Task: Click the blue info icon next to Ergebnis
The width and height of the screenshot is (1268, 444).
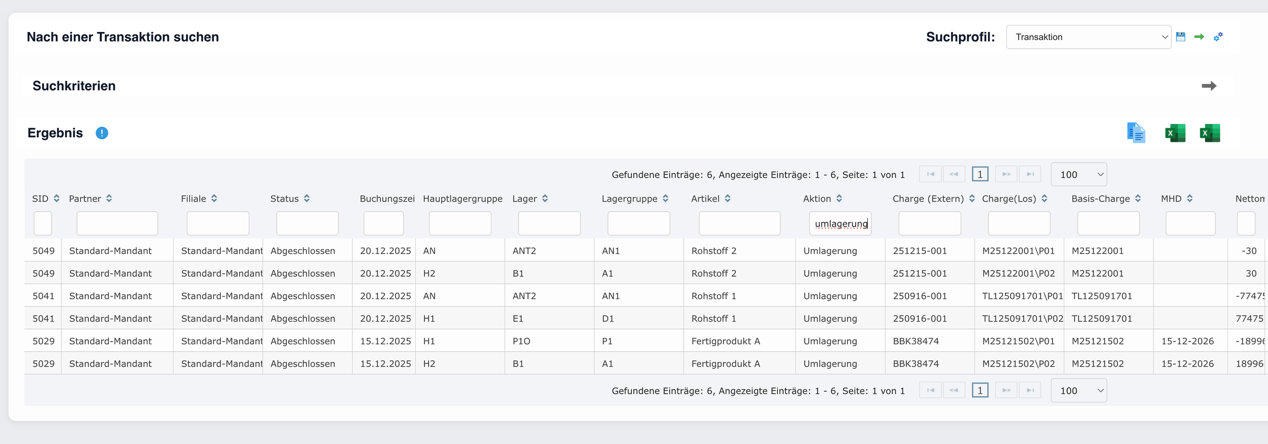Action: (x=102, y=133)
